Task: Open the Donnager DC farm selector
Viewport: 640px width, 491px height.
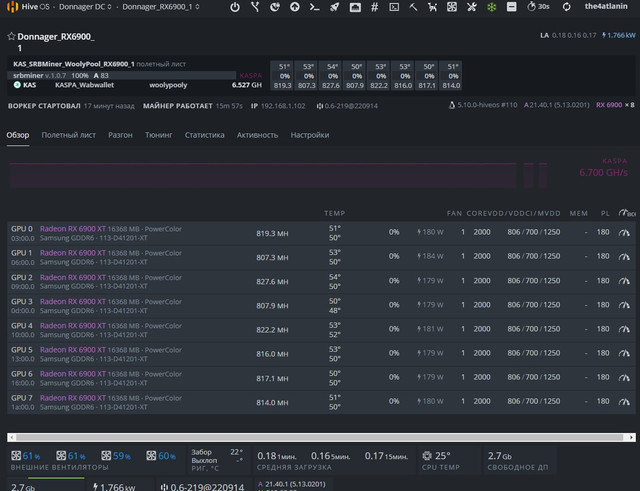Action: [x=85, y=7]
